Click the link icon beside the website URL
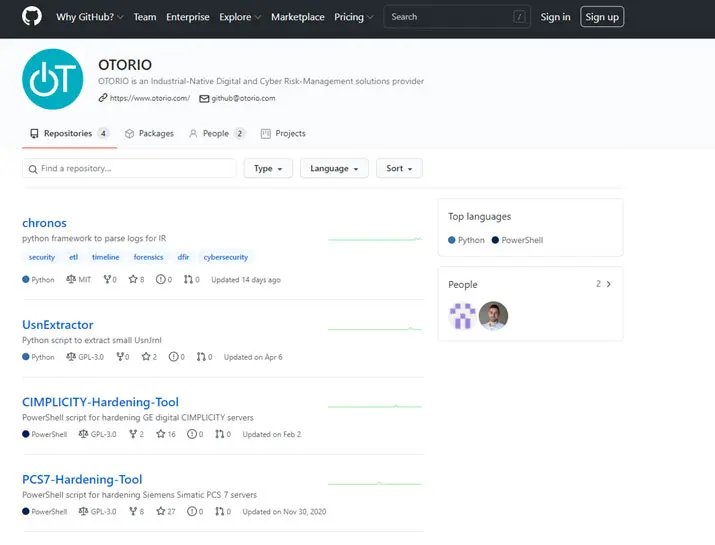Screen dimensions: 715x545 (x=103, y=98)
